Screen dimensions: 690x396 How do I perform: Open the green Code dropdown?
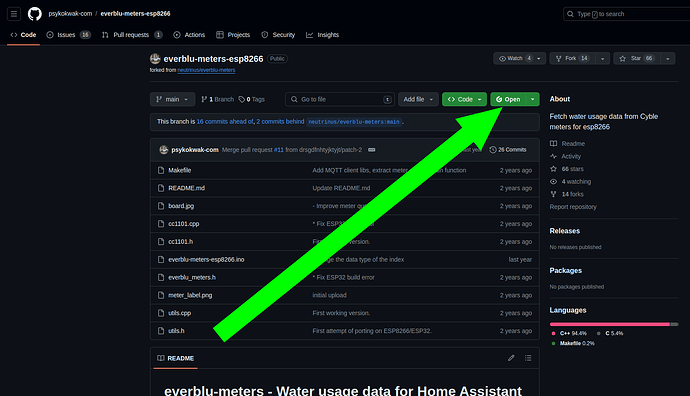pyautogui.click(x=464, y=99)
